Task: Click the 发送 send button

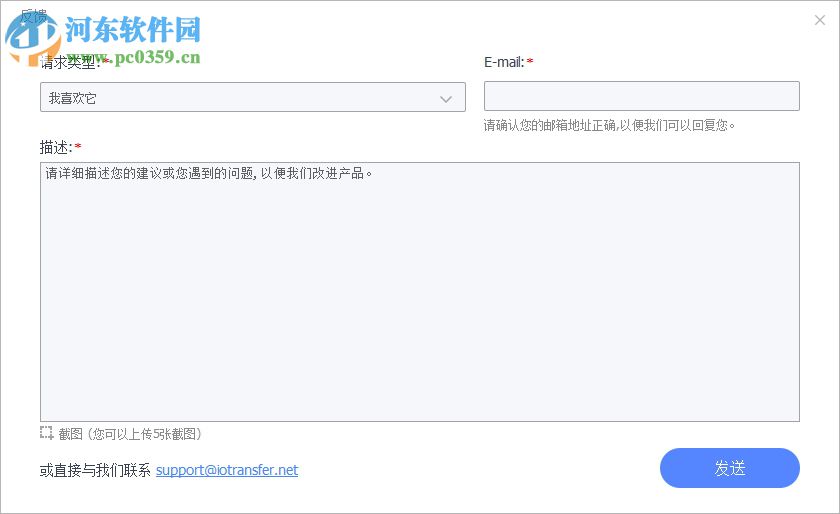Action: tap(729, 468)
